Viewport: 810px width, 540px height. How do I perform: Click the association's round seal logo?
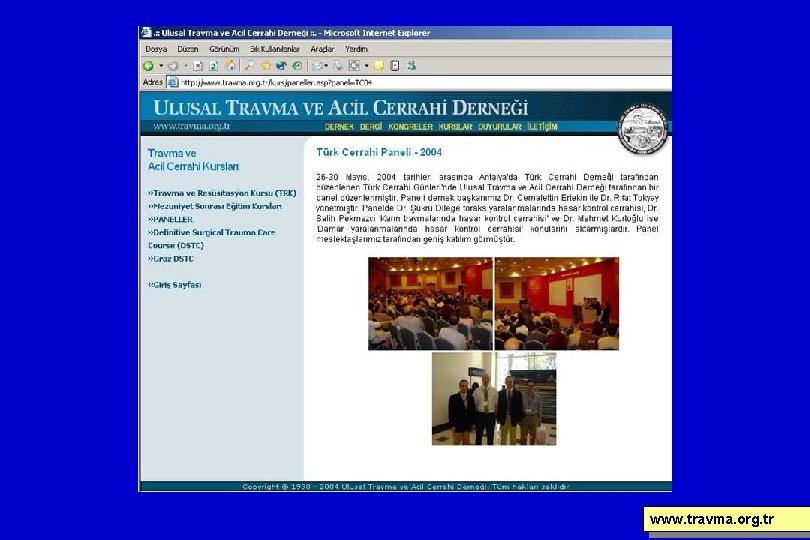643,129
